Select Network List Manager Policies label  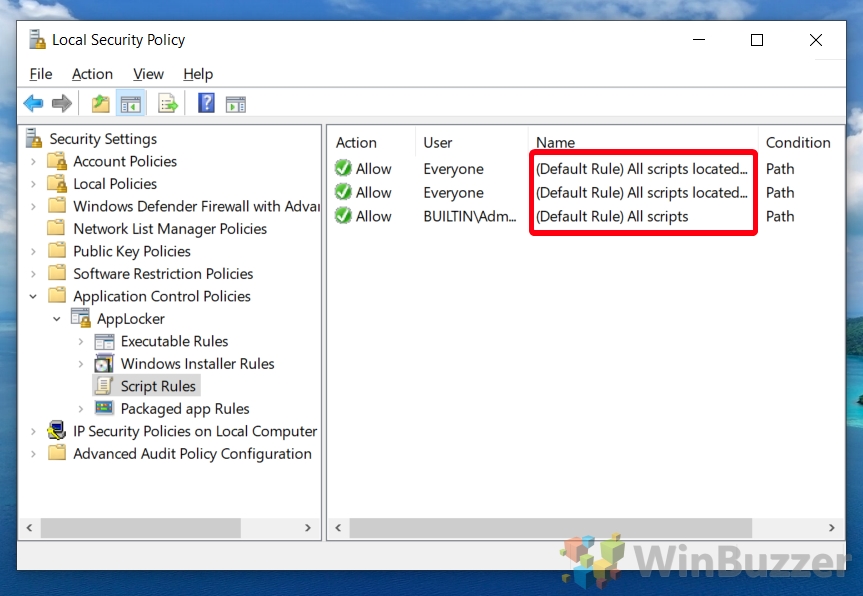coord(170,229)
